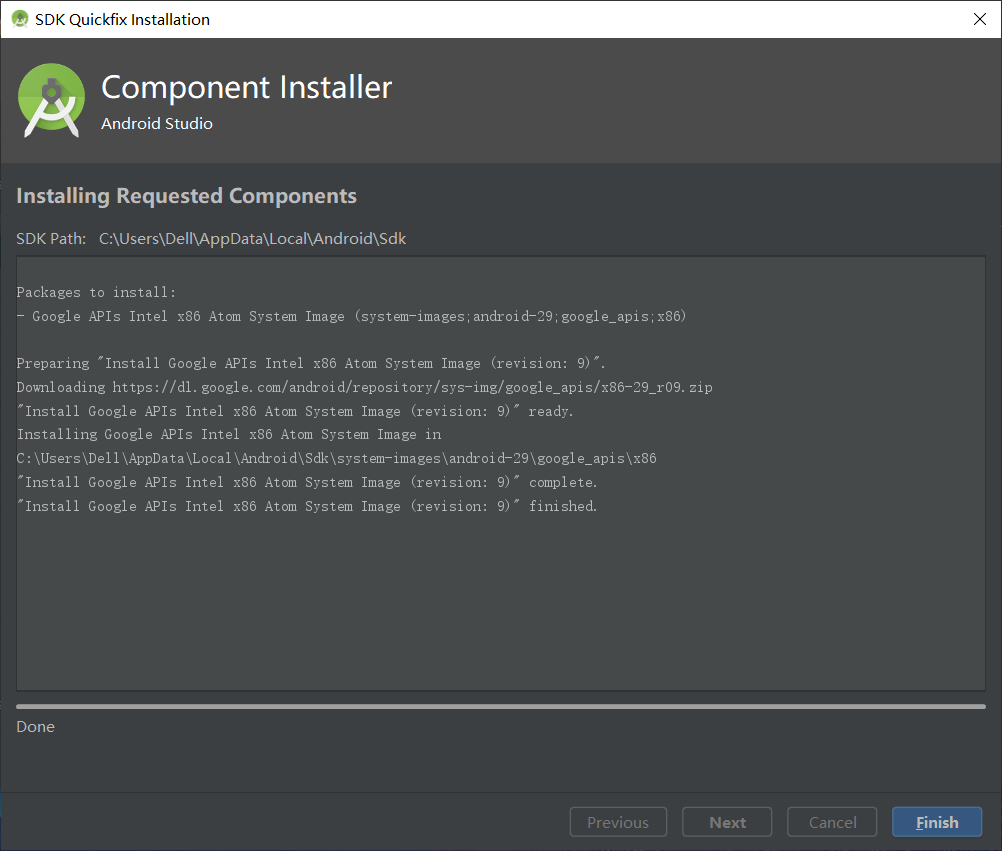Click the disabled Cancel button
The width and height of the screenshot is (1002, 851).
point(832,822)
